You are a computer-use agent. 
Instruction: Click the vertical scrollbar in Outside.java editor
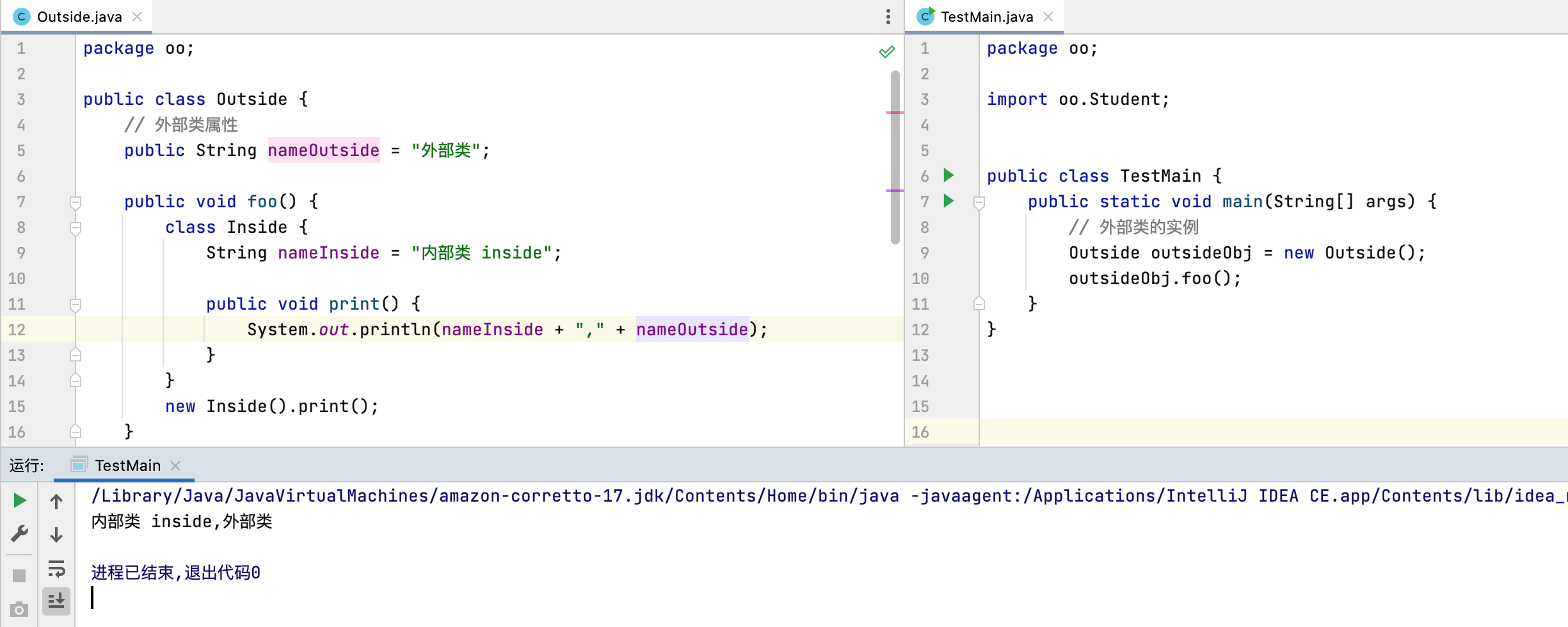(895, 157)
